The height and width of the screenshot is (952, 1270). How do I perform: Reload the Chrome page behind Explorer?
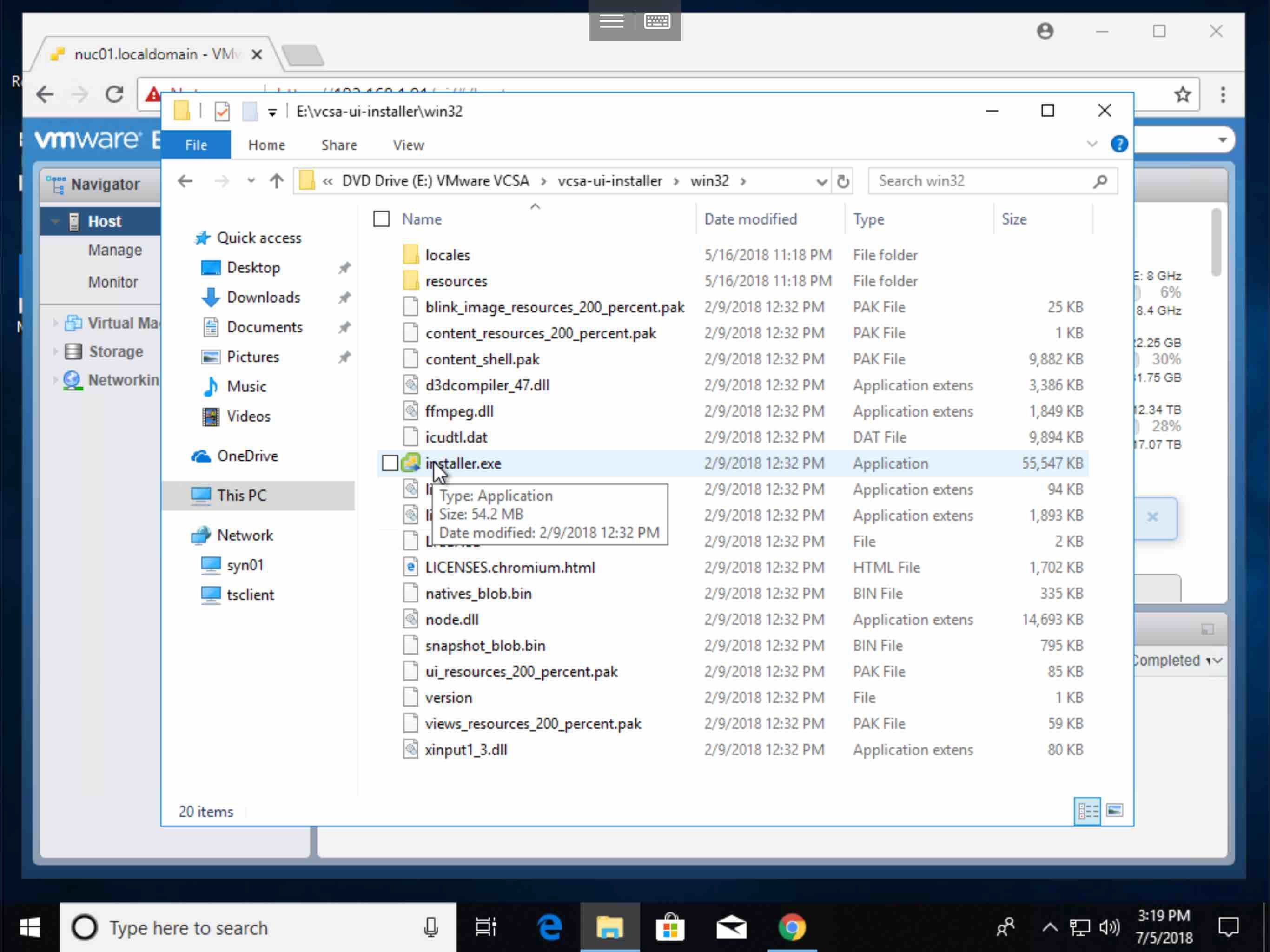click(x=115, y=94)
